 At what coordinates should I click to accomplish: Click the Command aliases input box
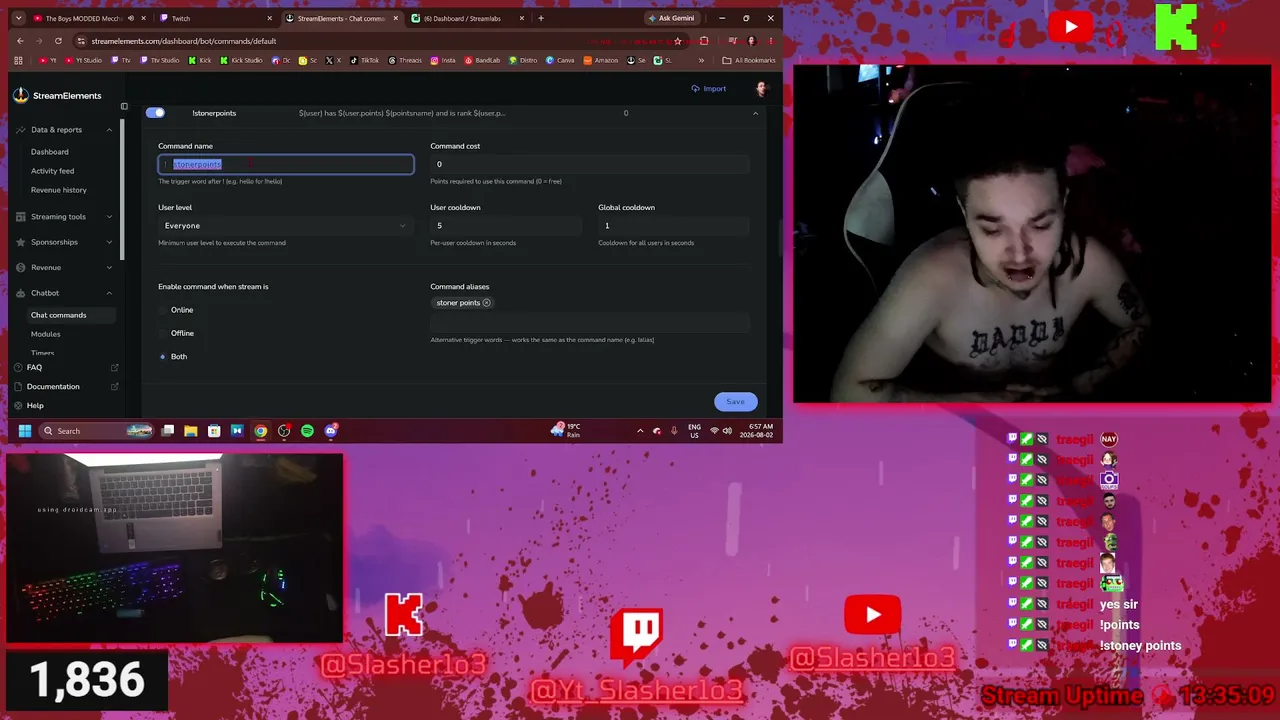coord(590,322)
